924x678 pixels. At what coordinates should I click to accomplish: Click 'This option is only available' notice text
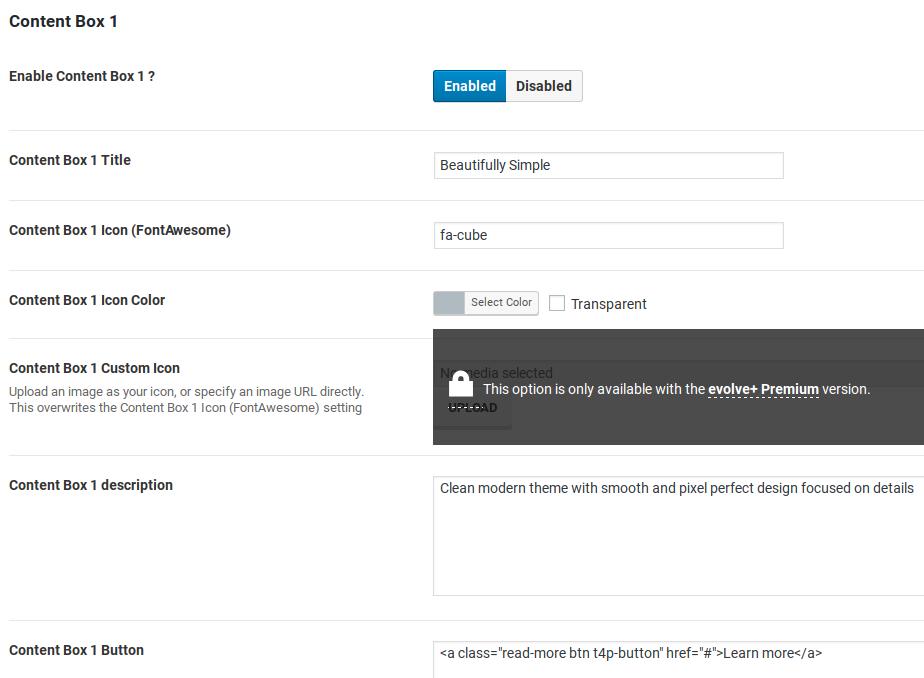[x=676, y=389]
